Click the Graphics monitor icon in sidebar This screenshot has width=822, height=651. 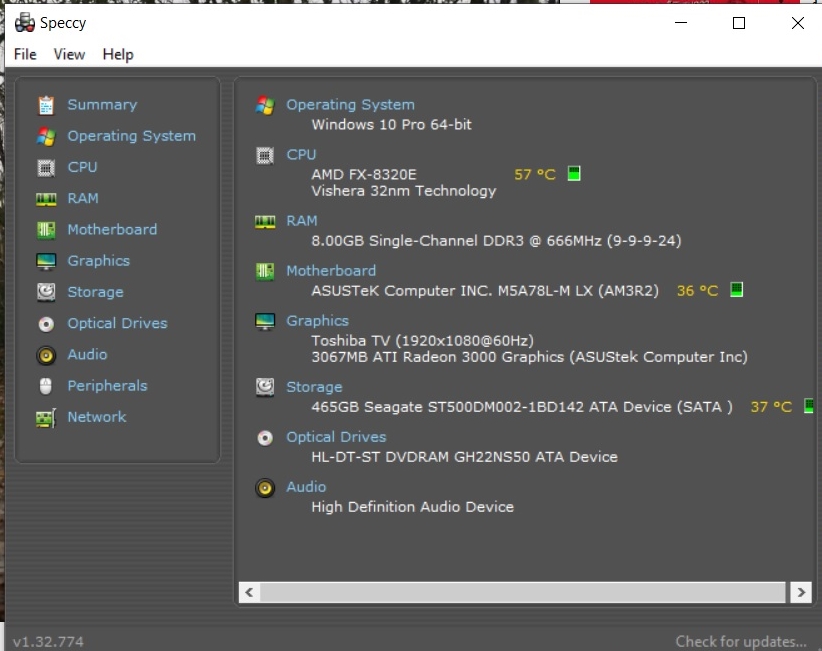(46, 261)
